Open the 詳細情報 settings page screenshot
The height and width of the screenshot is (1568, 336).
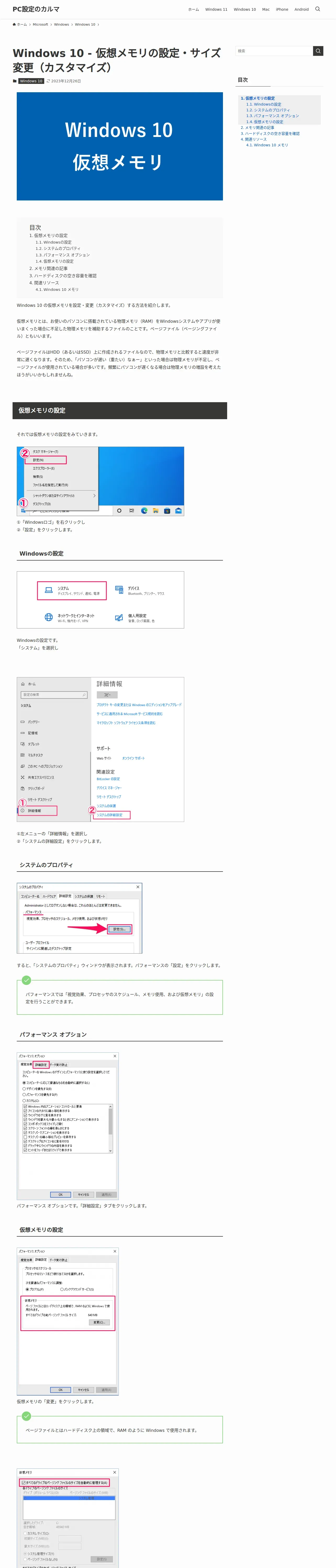click(100, 749)
